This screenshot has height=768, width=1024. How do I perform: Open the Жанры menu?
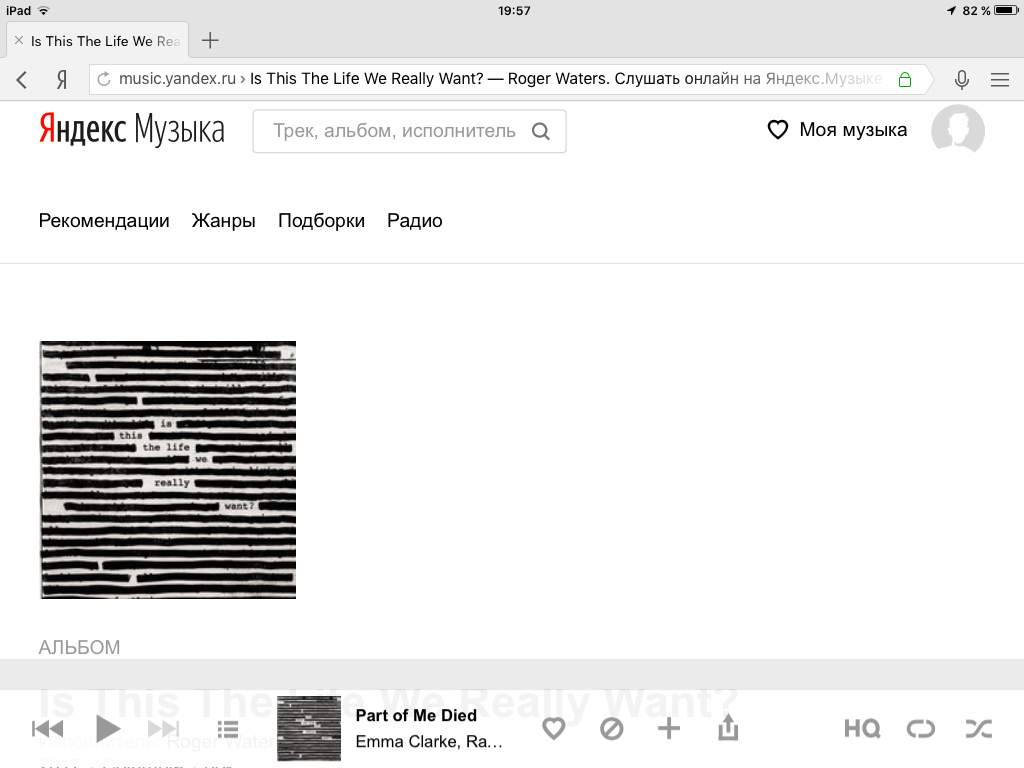tap(223, 221)
